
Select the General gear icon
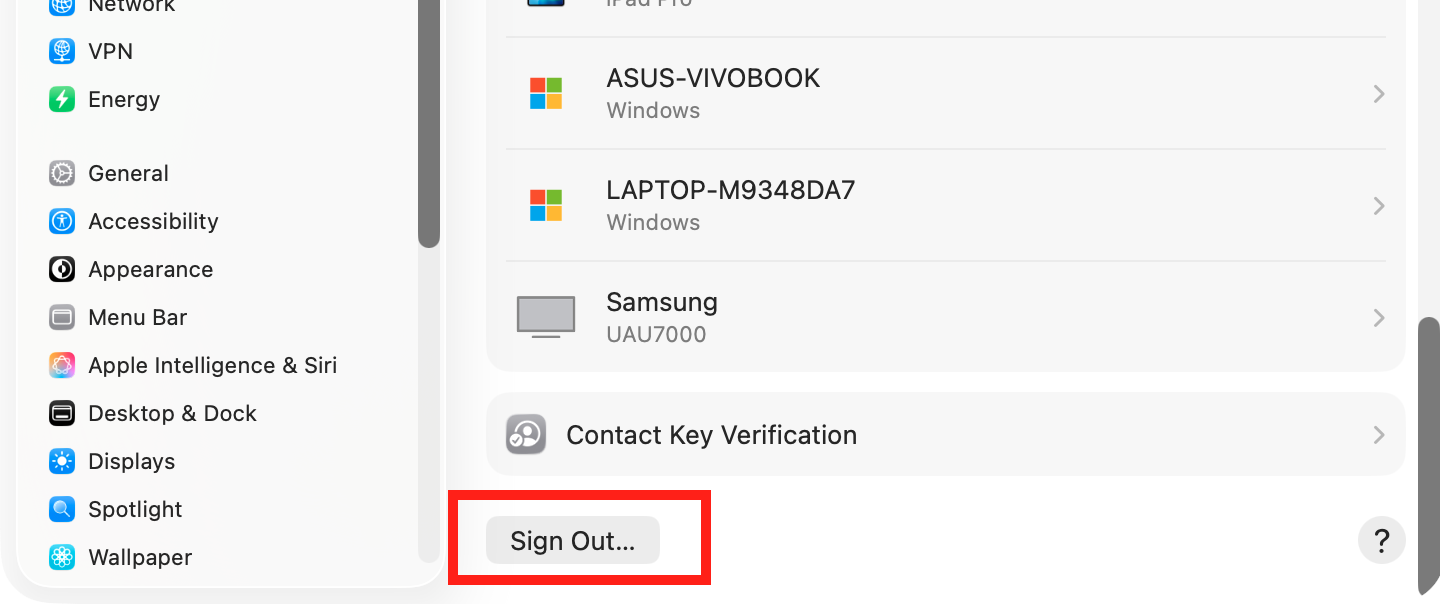(61, 173)
